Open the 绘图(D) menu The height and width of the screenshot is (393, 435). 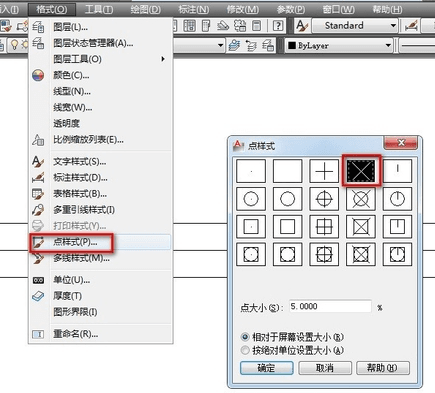coord(146,9)
